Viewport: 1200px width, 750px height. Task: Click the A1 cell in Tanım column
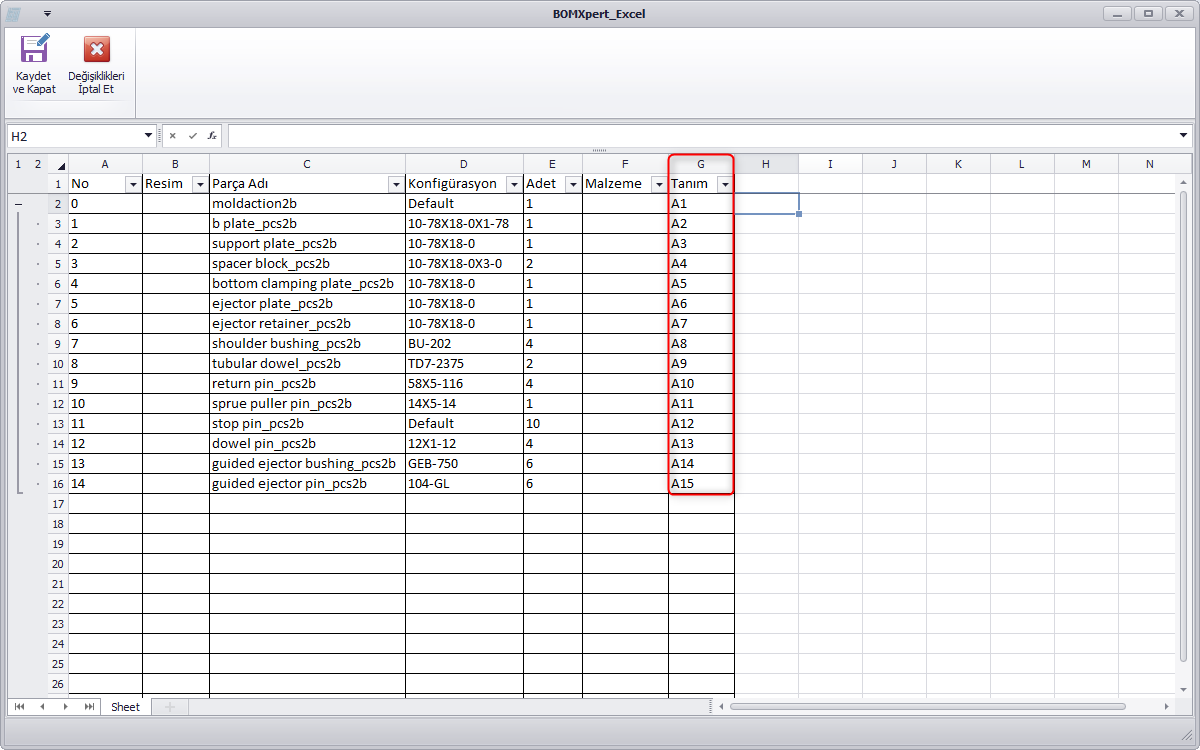point(702,204)
